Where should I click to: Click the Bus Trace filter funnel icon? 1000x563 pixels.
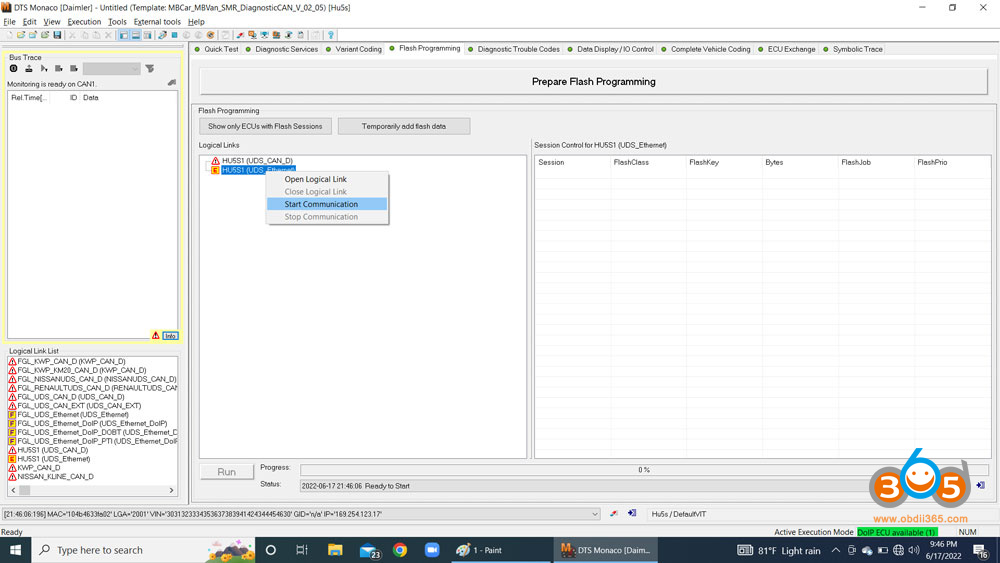point(150,69)
